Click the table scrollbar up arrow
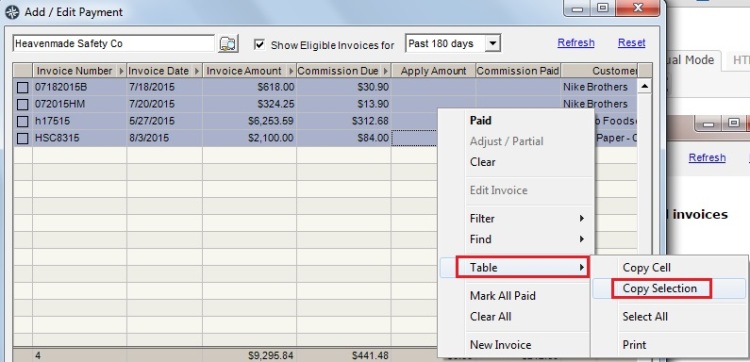750x362 pixels. click(x=645, y=87)
